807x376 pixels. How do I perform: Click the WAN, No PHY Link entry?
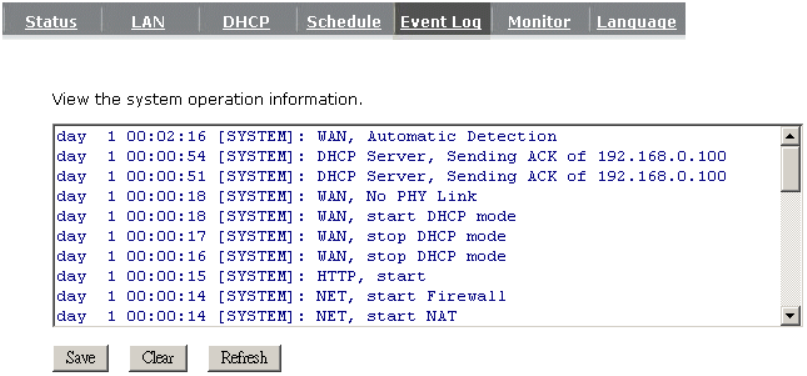[x=267, y=196]
